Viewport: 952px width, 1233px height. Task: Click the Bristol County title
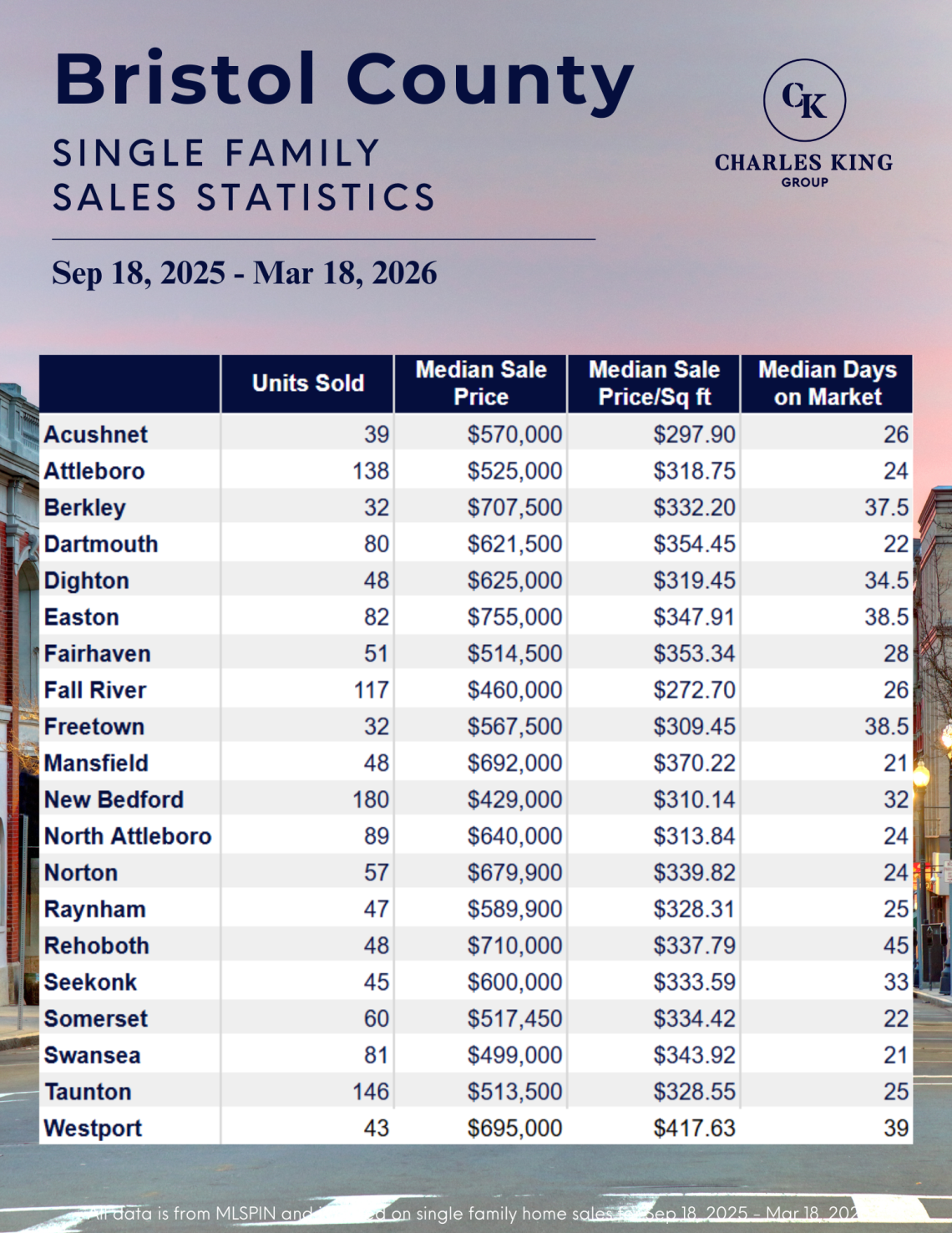pyautogui.click(x=344, y=79)
